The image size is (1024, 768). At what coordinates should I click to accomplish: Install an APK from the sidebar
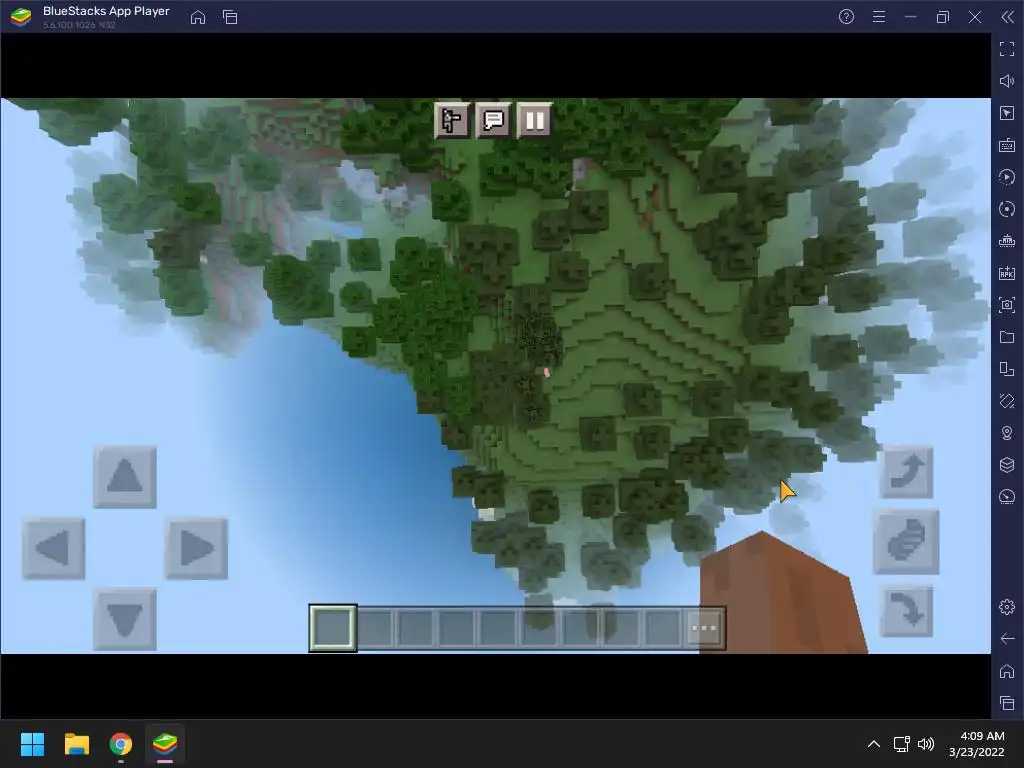1007,273
